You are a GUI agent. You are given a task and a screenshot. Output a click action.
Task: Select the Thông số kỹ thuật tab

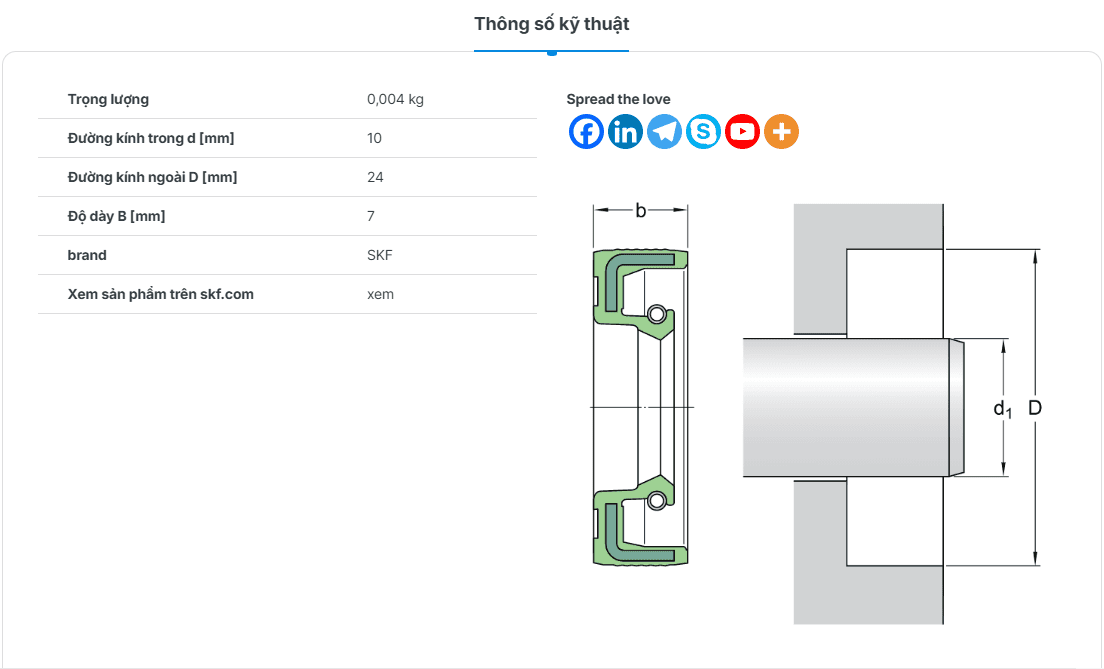pos(551,24)
